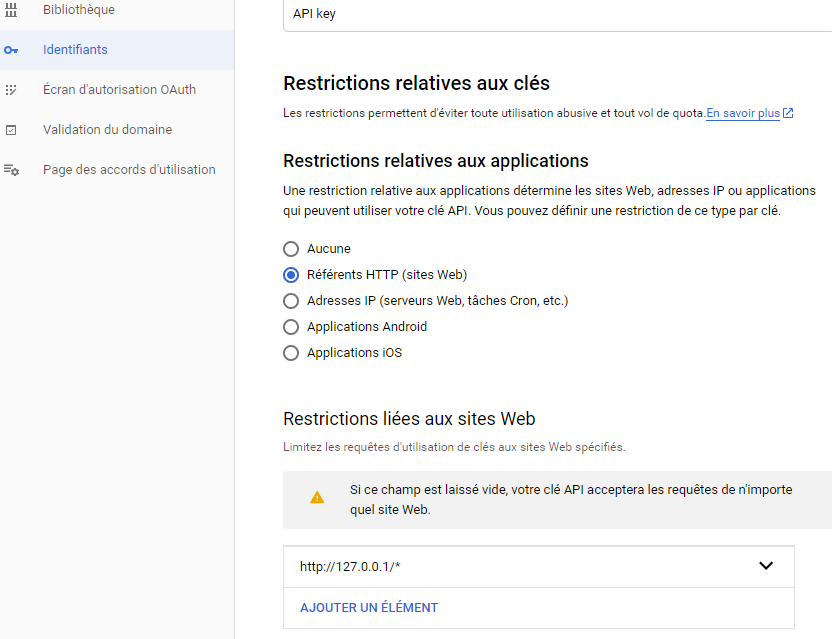Click the API key name field

tap(556, 16)
